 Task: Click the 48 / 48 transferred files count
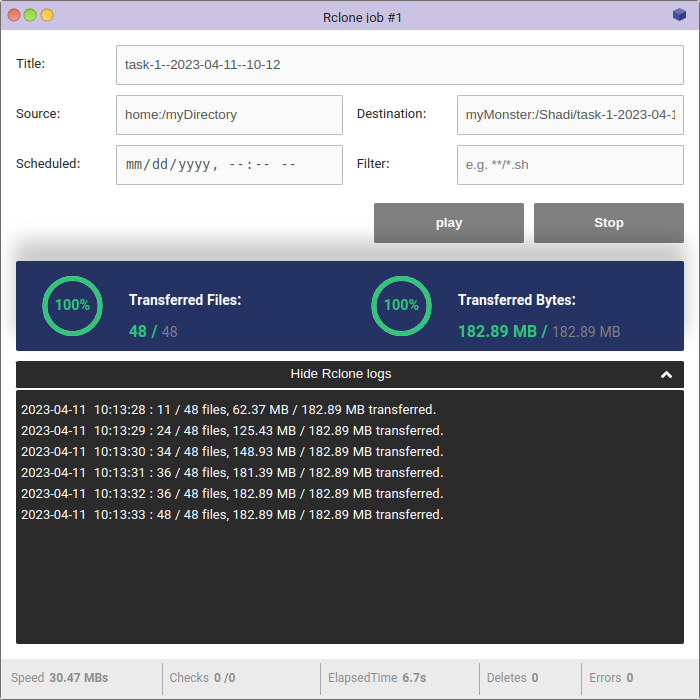coord(153,332)
